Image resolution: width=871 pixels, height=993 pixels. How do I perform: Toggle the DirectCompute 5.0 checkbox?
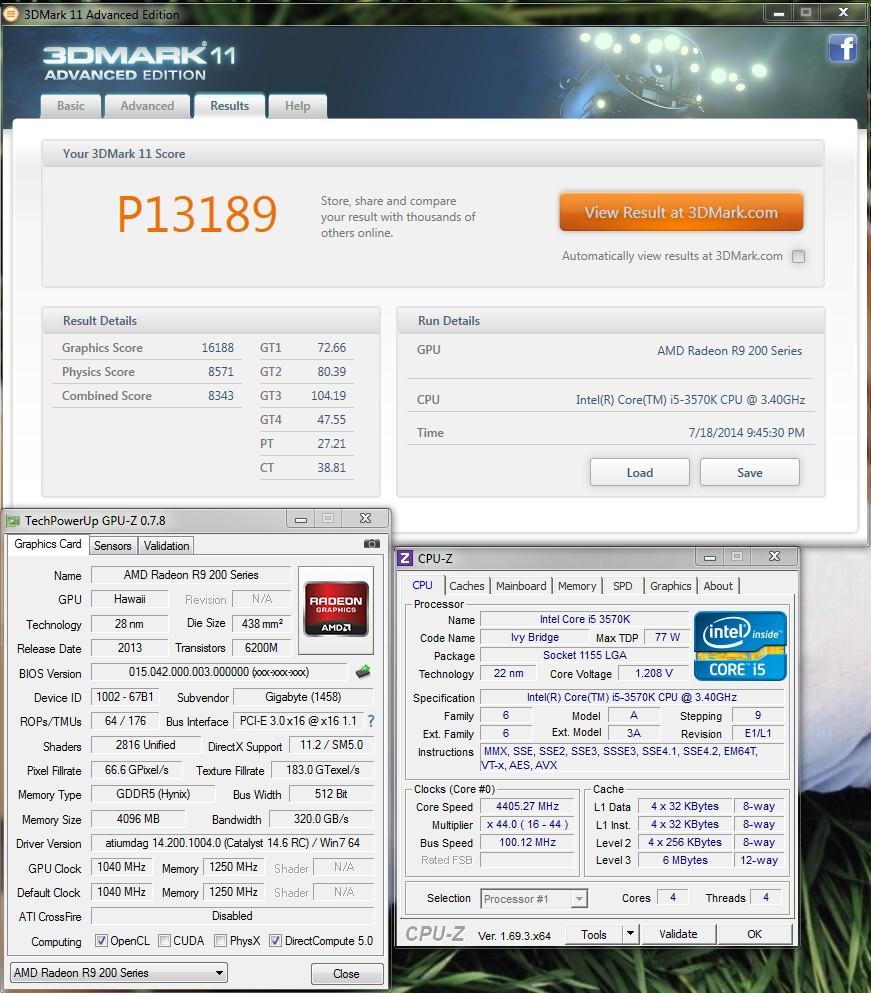[275, 940]
